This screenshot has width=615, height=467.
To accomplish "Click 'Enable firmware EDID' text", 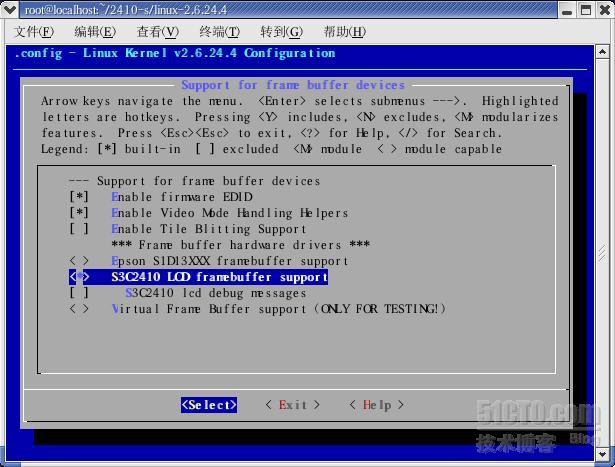I will click(182, 196).
